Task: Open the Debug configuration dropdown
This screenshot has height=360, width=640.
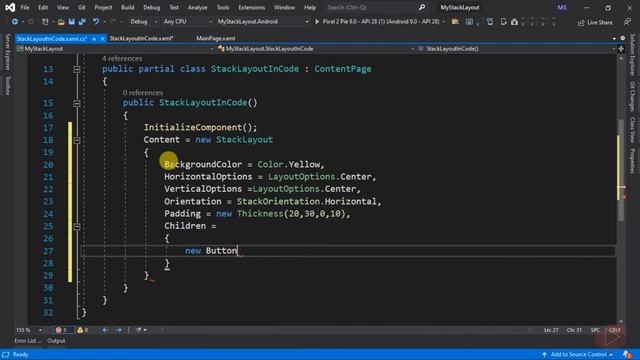Action: [143, 22]
